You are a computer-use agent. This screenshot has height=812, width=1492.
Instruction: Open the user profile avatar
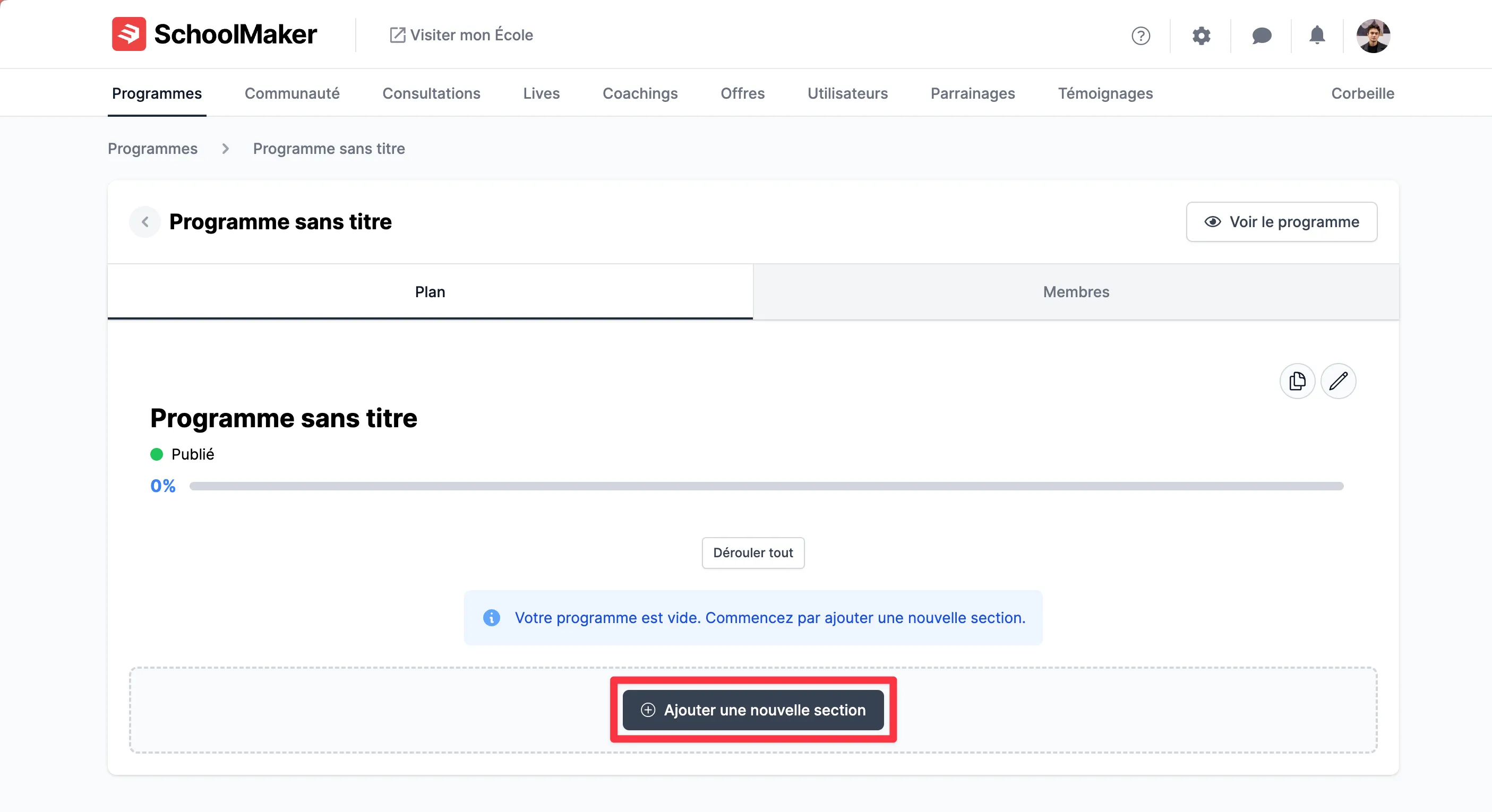[1373, 36]
